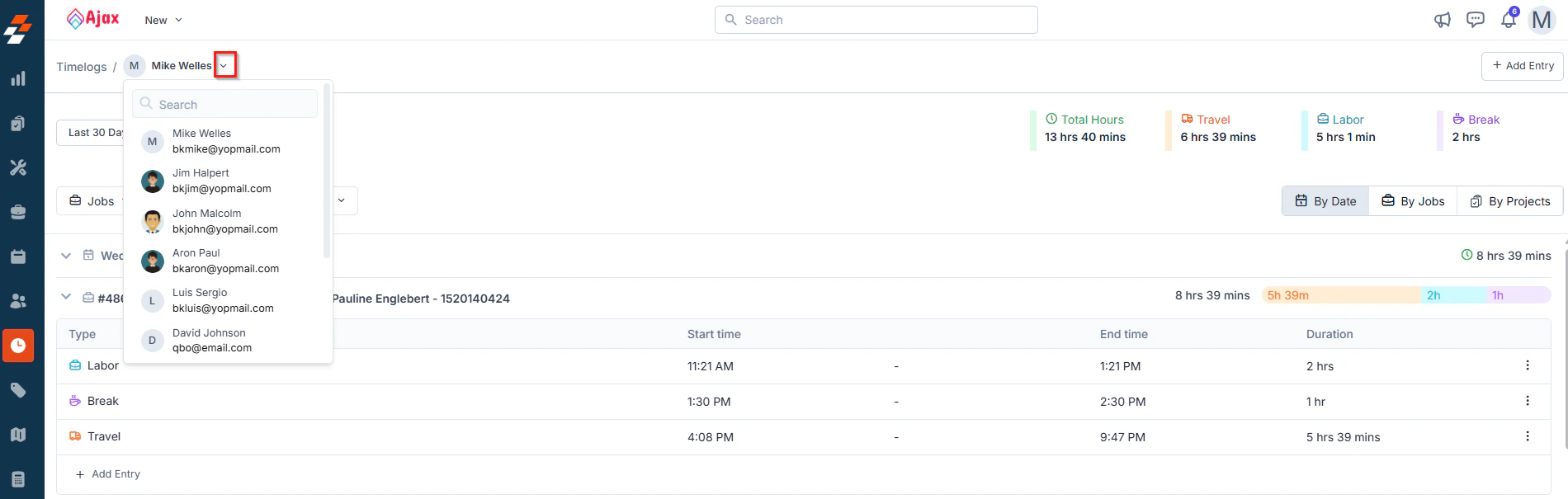Click the Add Entry button at top right
1568x499 pixels.
point(1523,66)
